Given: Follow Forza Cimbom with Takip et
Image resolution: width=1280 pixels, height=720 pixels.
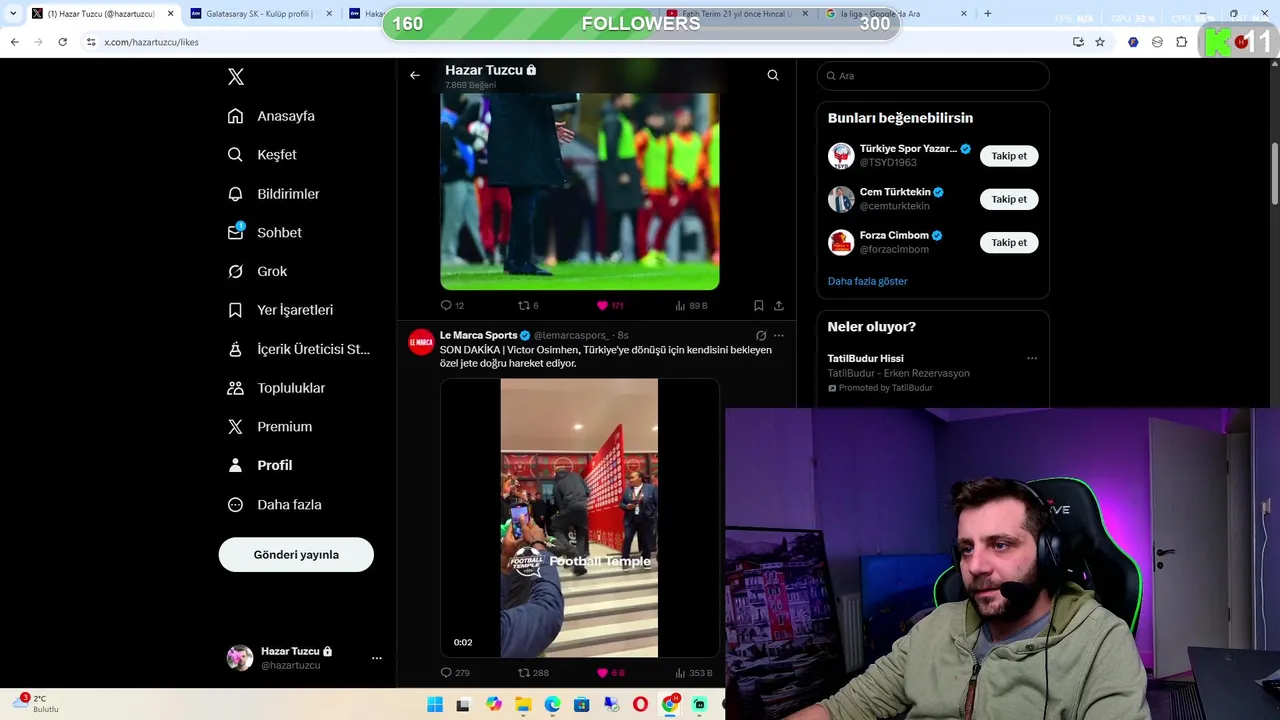Looking at the screenshot, I should click(x=1009, y=242).
